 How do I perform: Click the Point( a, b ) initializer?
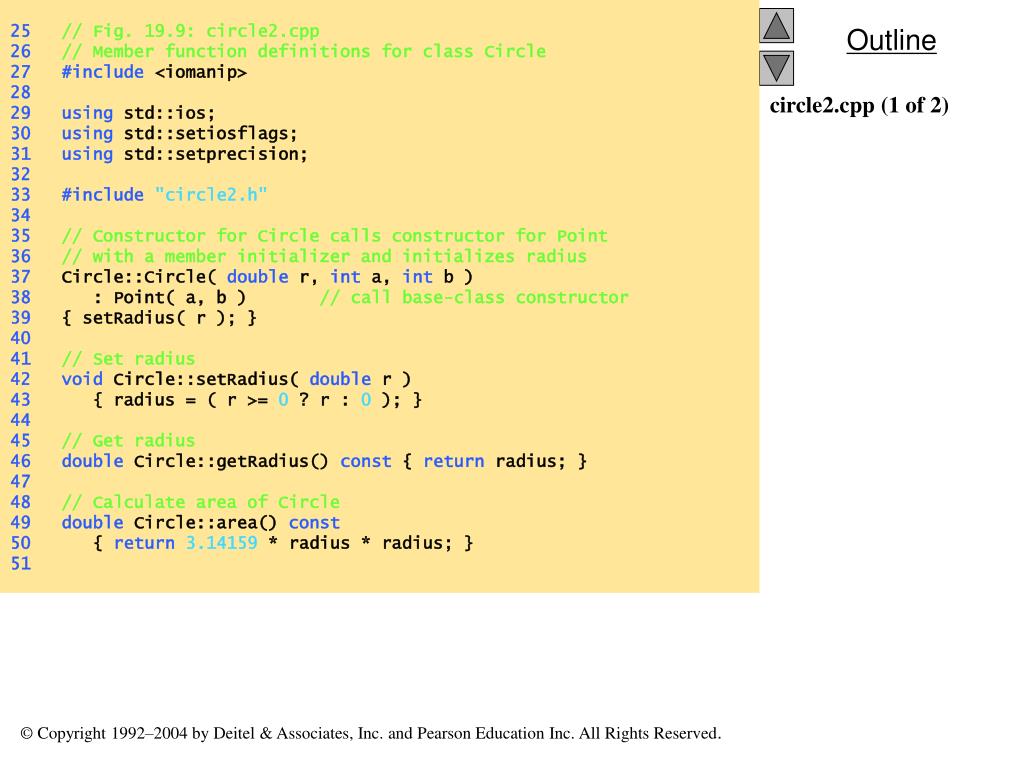point(170,297)
